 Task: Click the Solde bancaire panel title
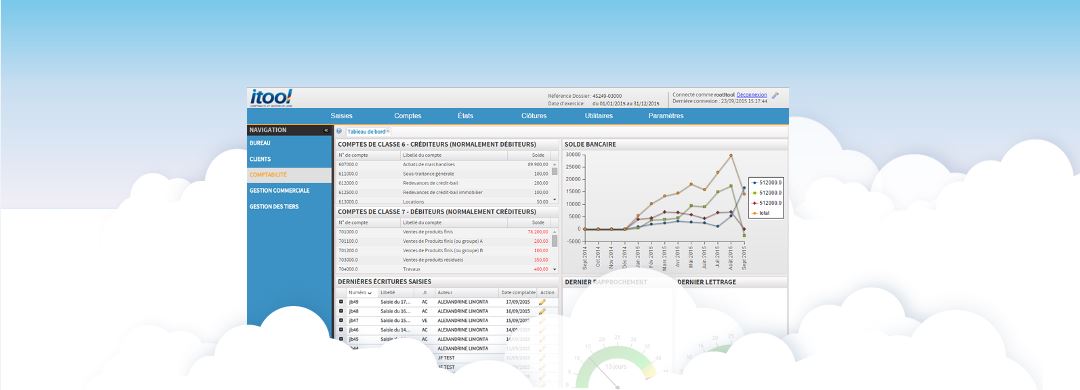pos(590,145)
